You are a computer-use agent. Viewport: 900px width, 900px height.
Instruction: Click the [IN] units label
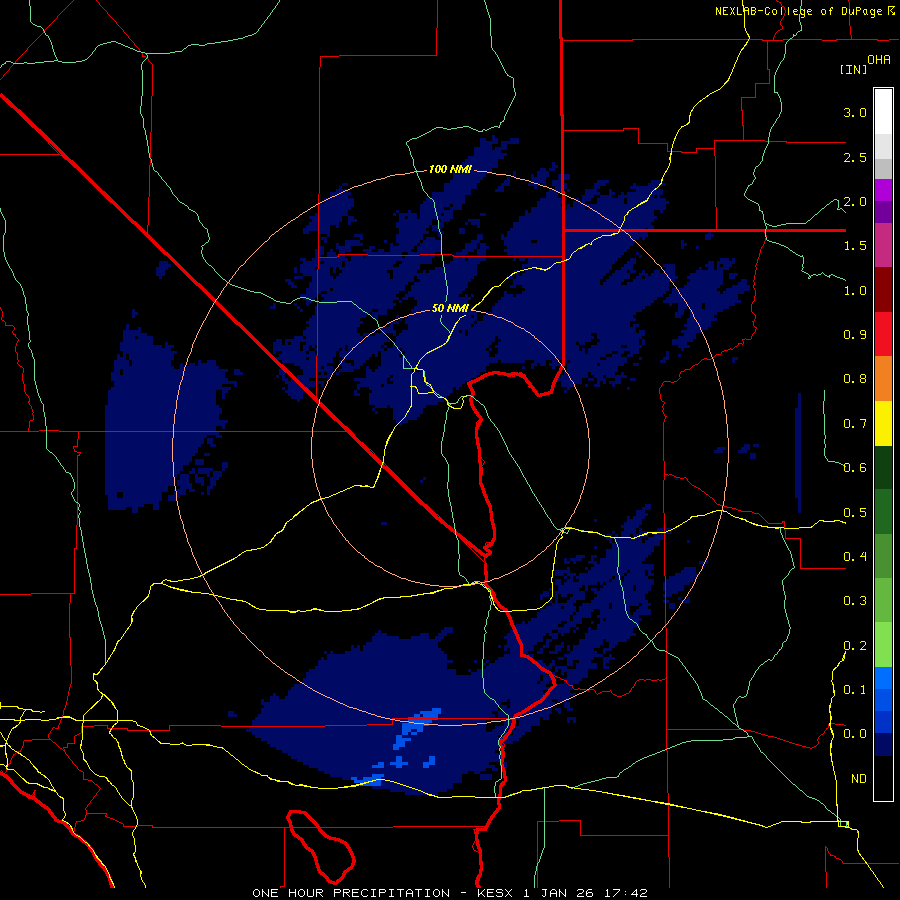854,69
